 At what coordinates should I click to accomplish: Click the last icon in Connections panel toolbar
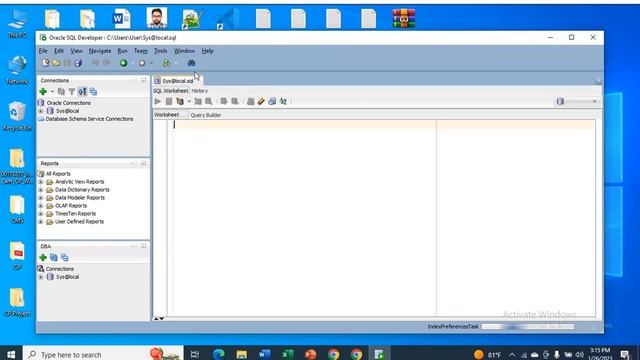(x=93, y=91)
